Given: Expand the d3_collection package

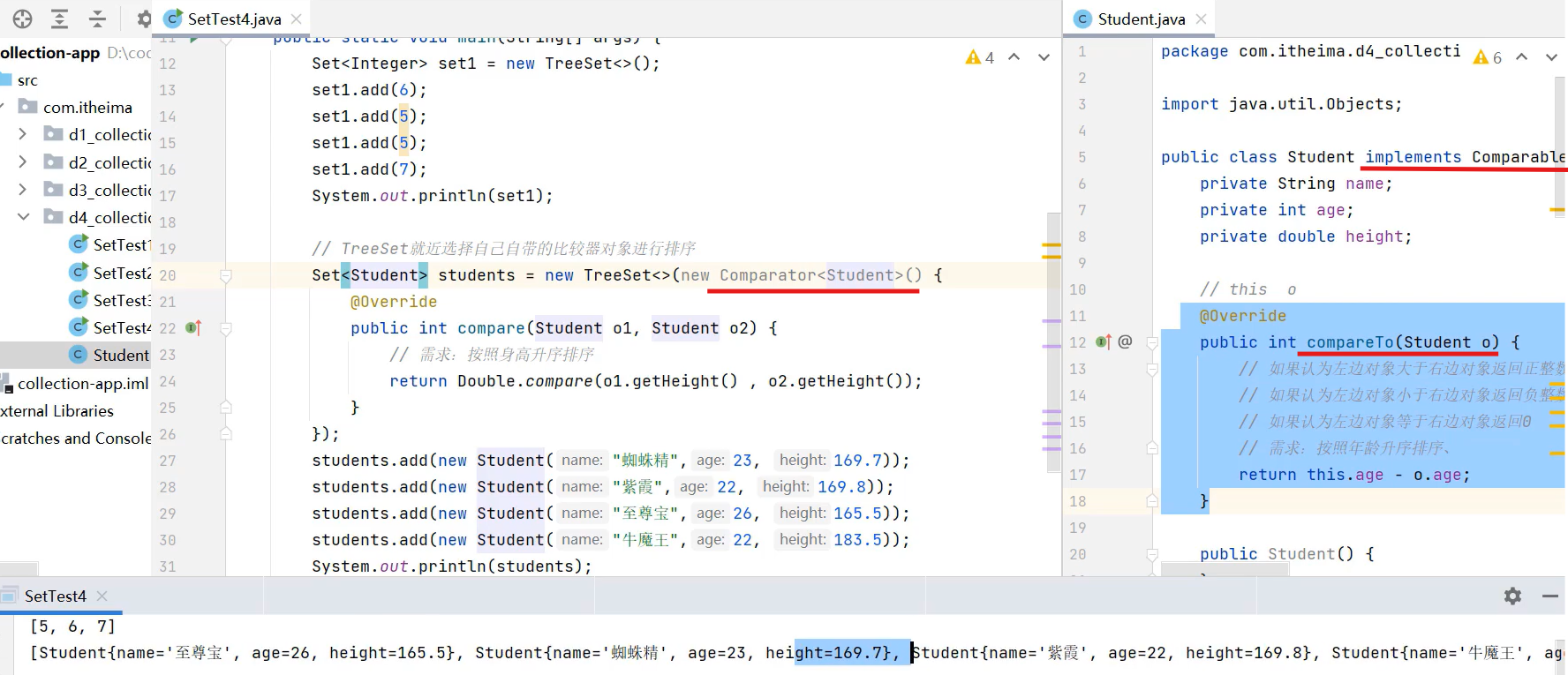Looking at the screenshot, I should [x=23, y=190].
